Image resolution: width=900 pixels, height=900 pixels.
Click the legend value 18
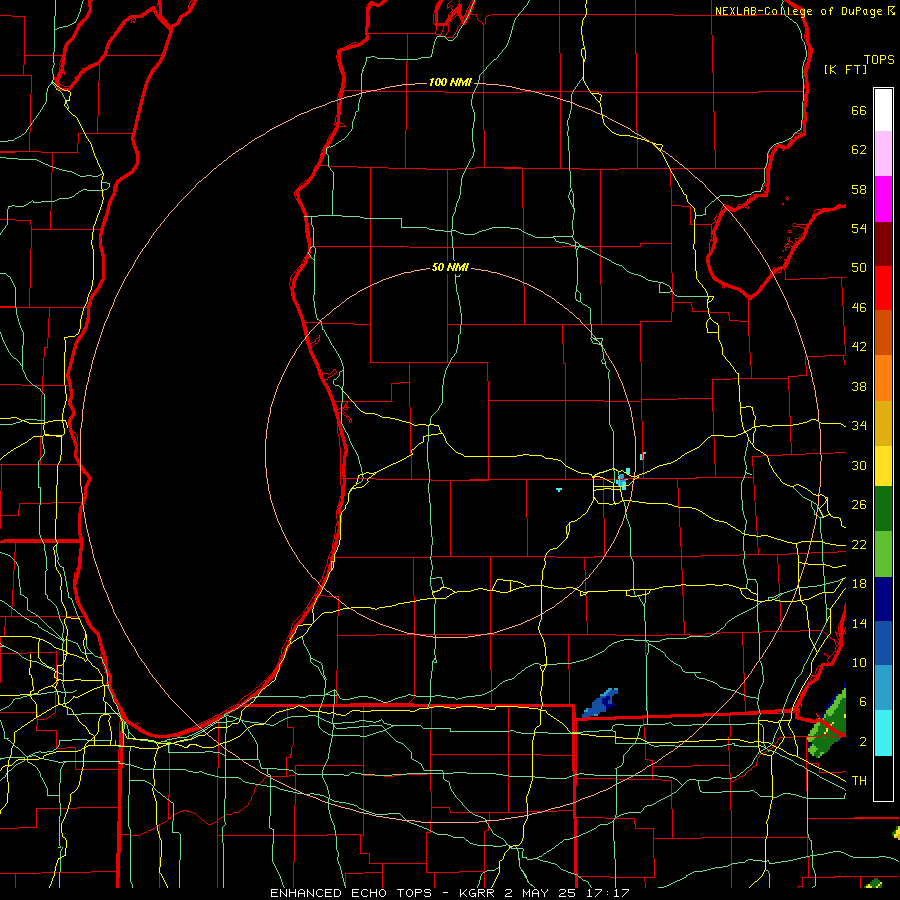tap(859, 584)
